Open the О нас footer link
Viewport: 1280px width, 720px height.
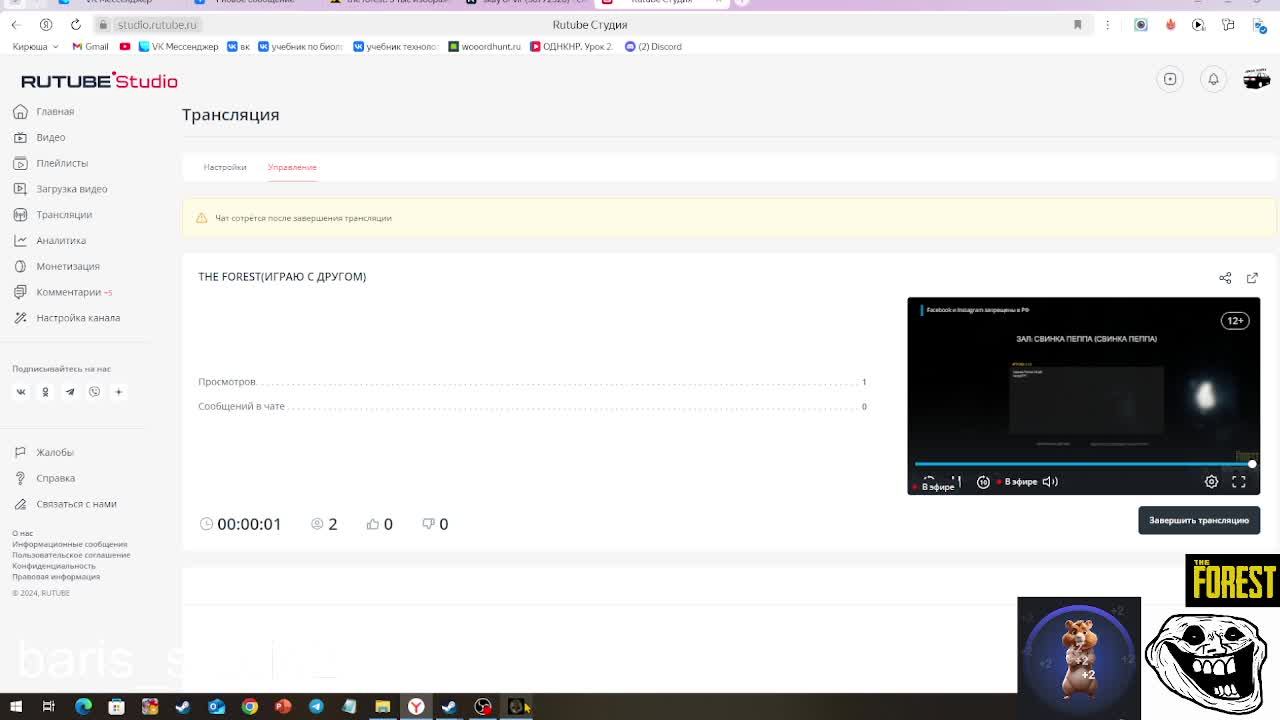click(x=22, y=533)
